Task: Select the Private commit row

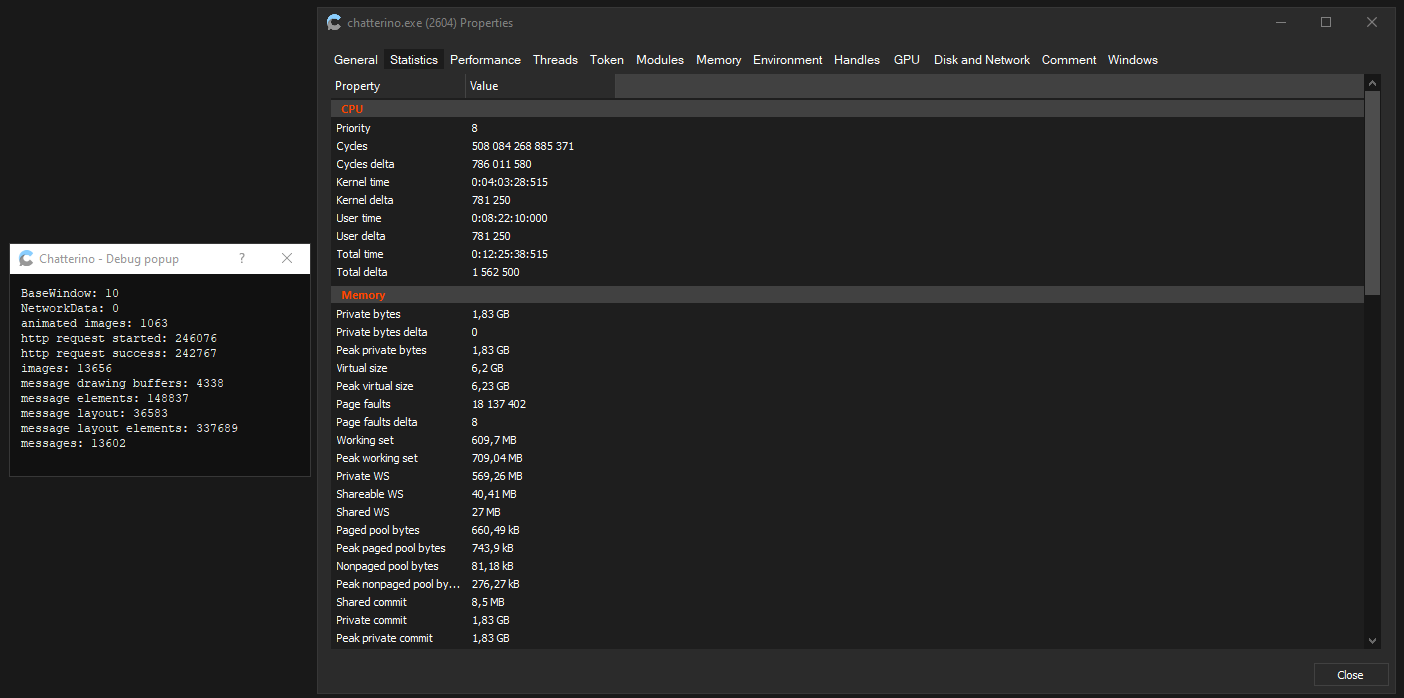Action: pyautogui.click(x=847, y=620)
